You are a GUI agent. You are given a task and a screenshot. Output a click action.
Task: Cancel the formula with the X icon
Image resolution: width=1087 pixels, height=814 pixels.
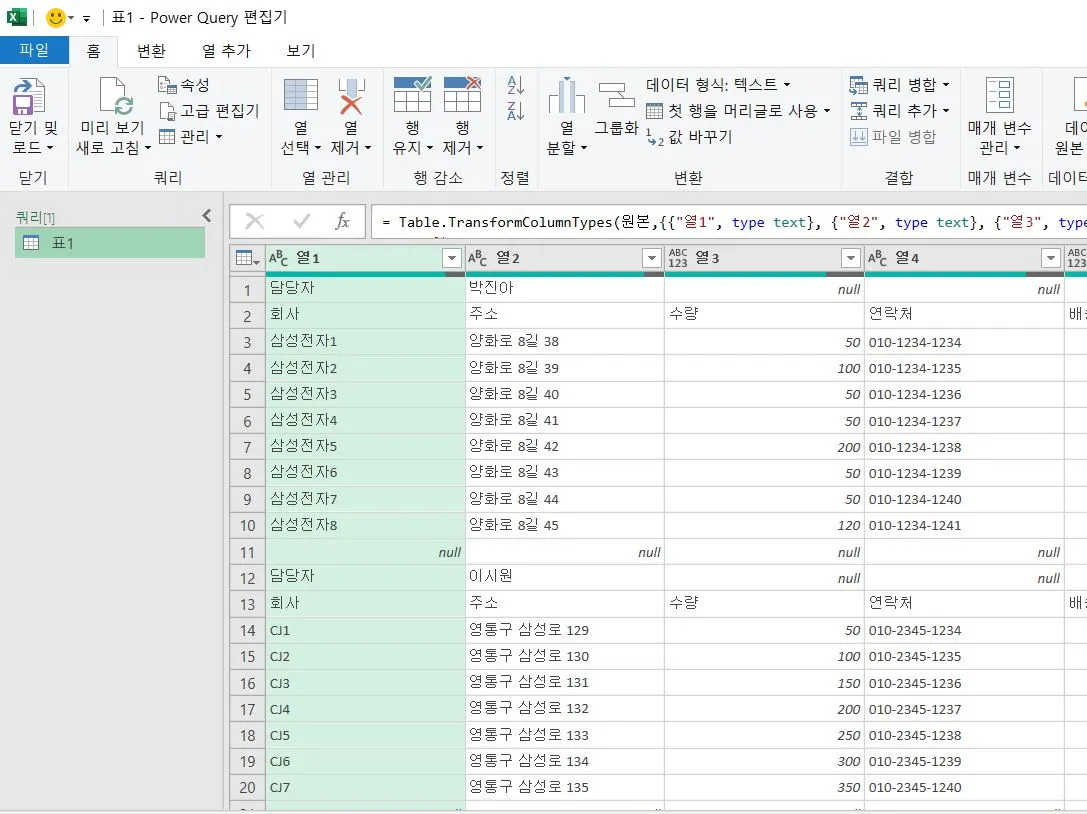(x=255, y=222)
